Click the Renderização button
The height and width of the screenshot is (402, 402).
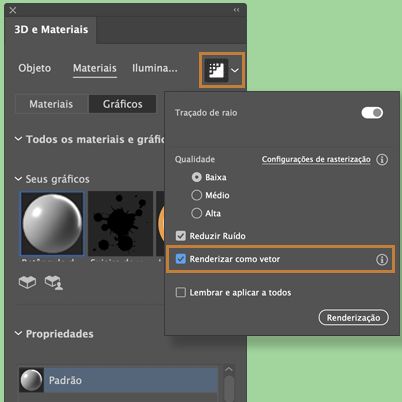[354, 317]
